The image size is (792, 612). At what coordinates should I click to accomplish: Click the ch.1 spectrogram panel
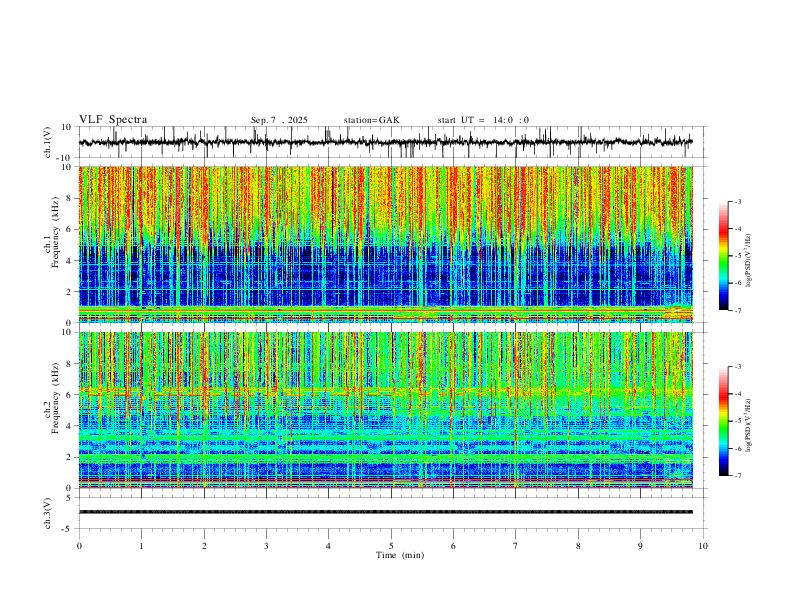(x=385, y=244)
